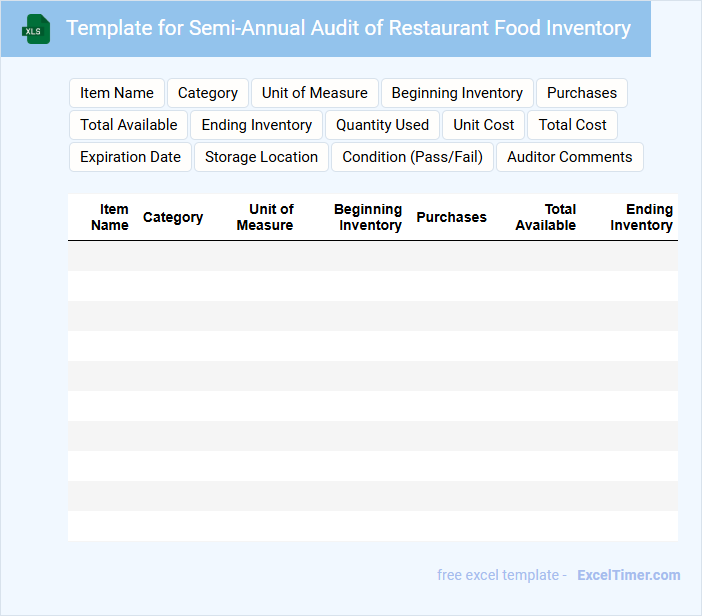Click the Beginning Inventory column header

tap(368, 217)
